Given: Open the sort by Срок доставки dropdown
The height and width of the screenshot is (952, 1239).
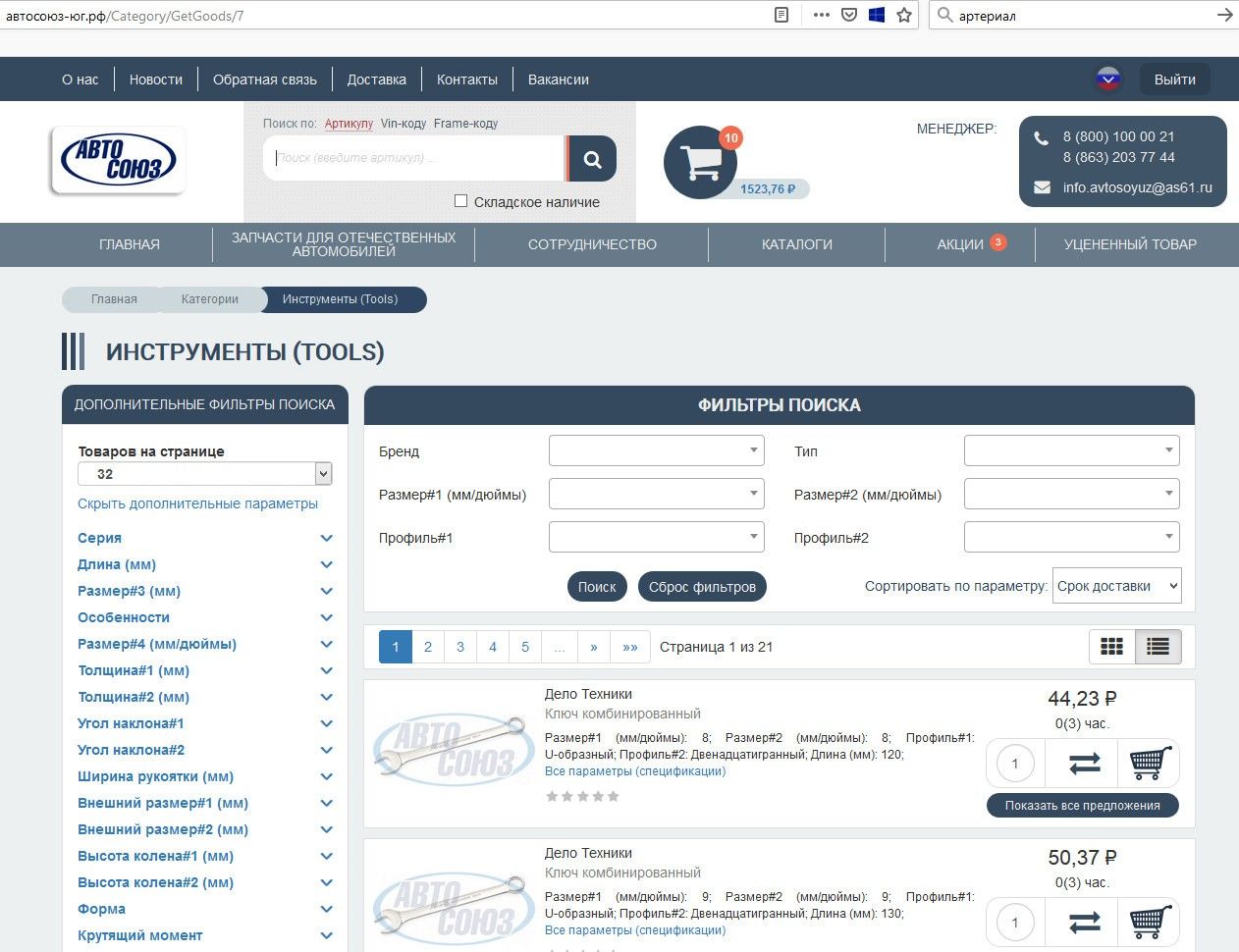Looking at the screenshot, I should point(1116,586).
